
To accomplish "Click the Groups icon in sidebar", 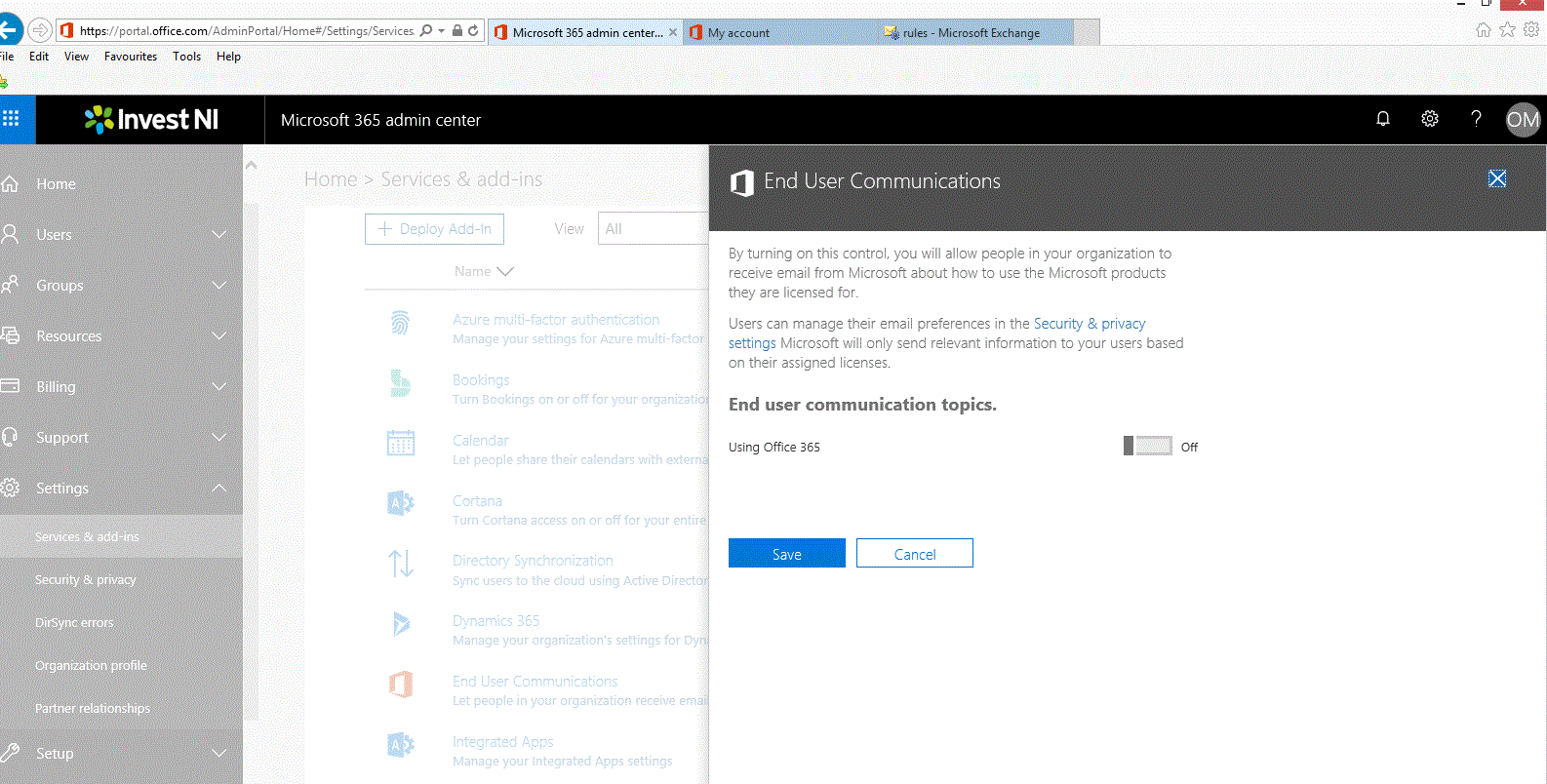I will [10, 286].
